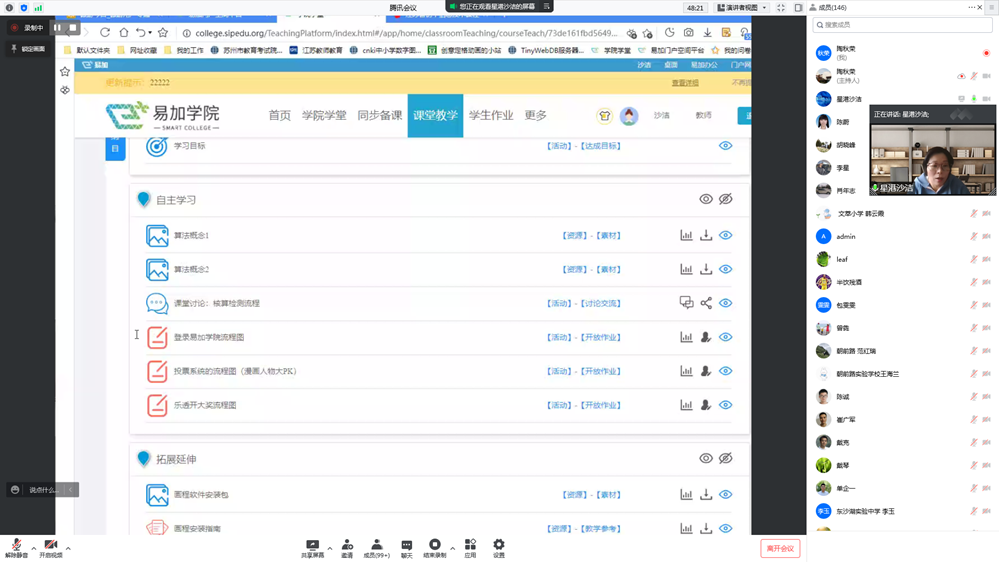The image size is (999, 562).
Task: Click the fullscreen icon in the meeting top bar
Action: click(780, 8)
